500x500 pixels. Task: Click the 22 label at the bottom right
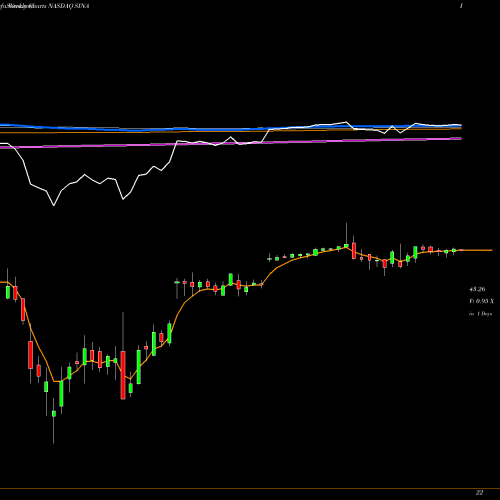(479, 492)
